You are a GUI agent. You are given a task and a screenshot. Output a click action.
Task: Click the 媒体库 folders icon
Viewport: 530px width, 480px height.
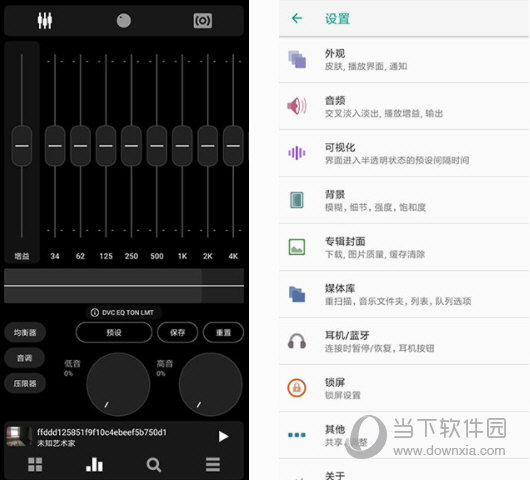(x=297, y=294)
